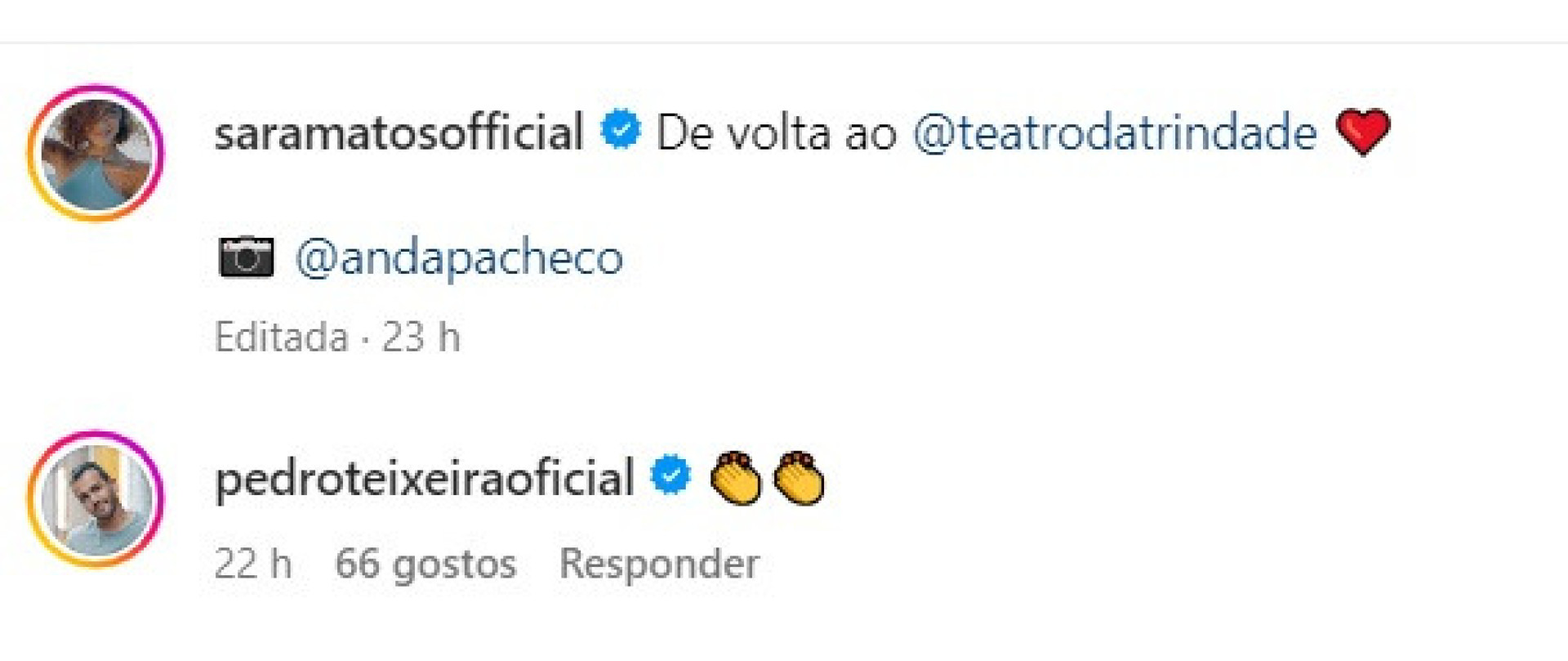Image resolution: width=1568 pixels, height=661 pixels.
Task: Click the Editada label on the caption
Action: [x=282, y=337]
